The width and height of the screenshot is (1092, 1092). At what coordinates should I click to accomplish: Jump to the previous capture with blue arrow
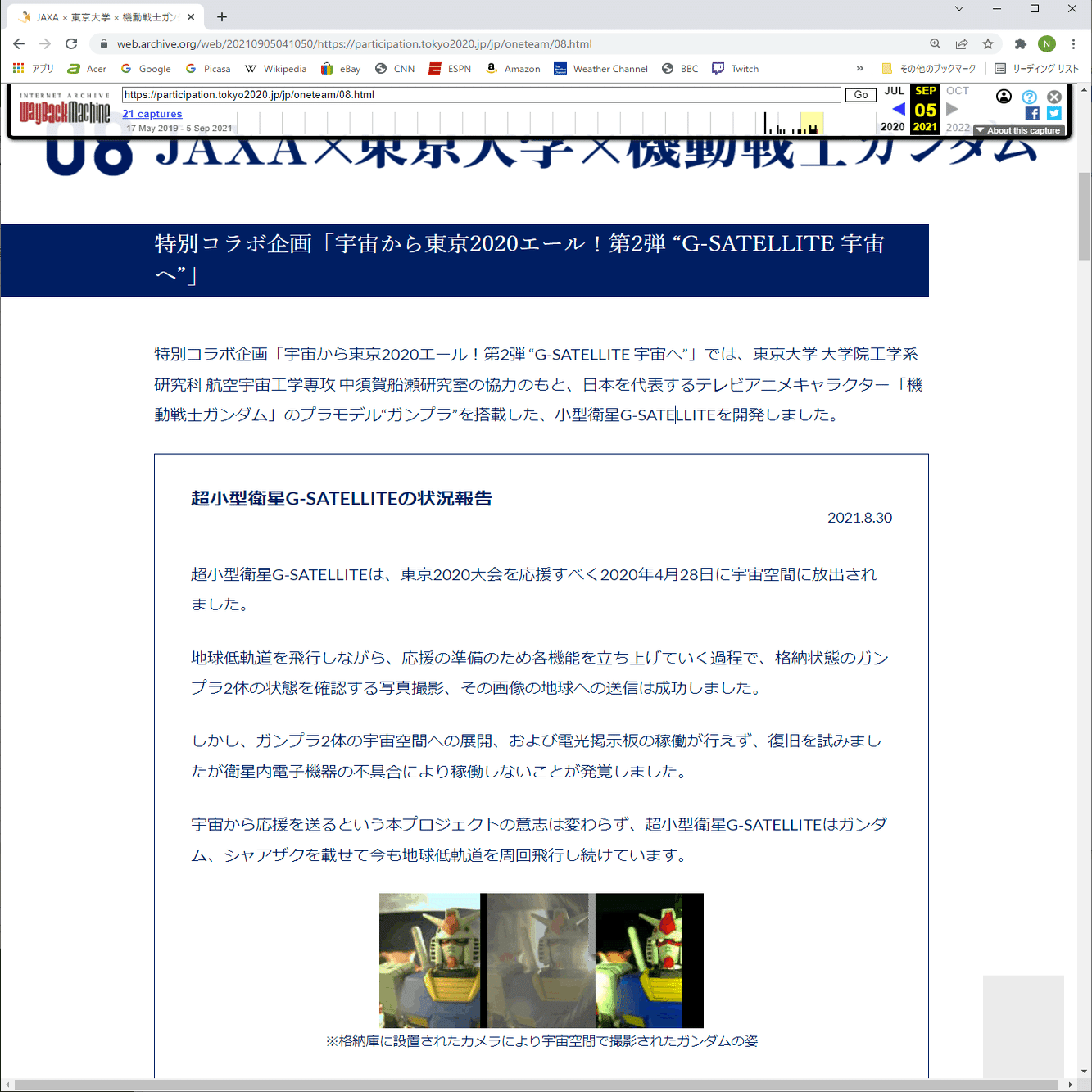(x=899, y=109)
